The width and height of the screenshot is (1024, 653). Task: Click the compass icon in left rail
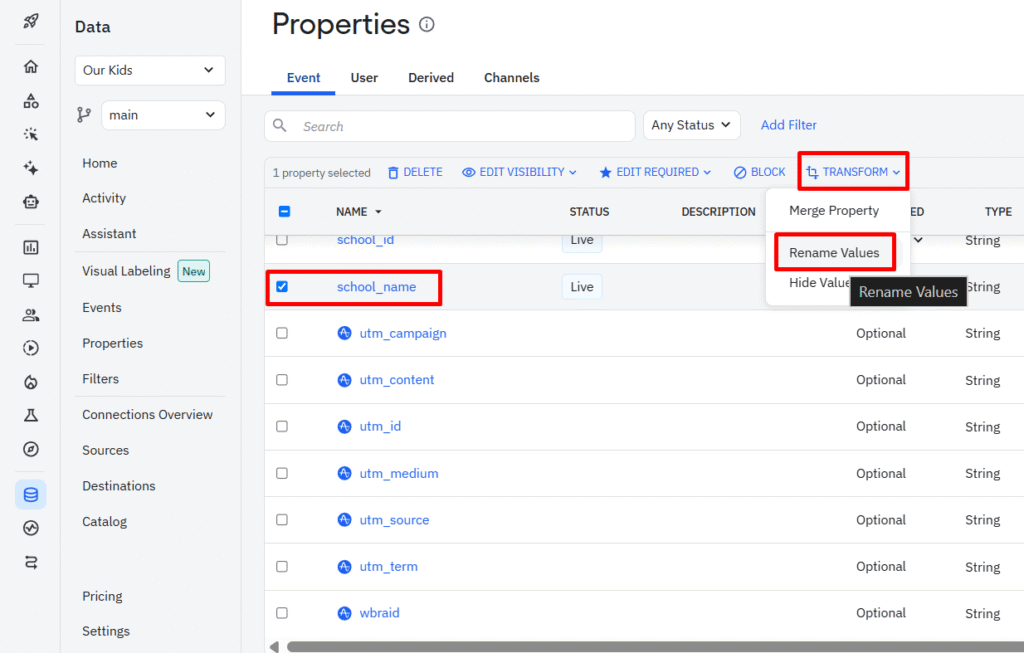pyautogui.click(x=31, y=449)
